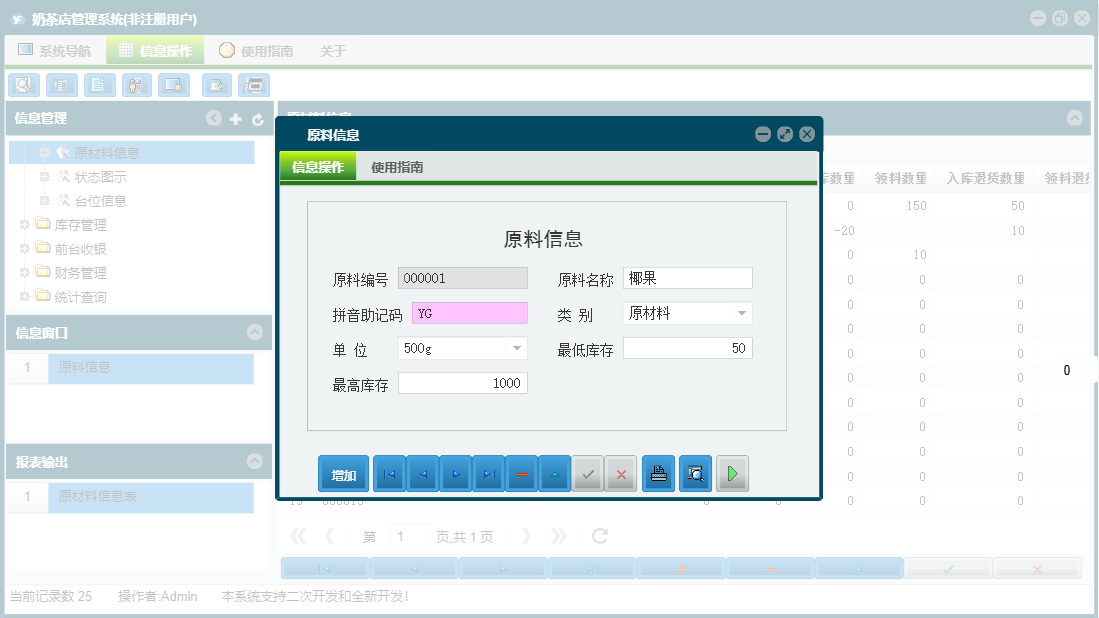Screen dimensions: 1099x618
Task: Click the red X in bottom grid toolbar
Action: click(x=1037, y=569)
